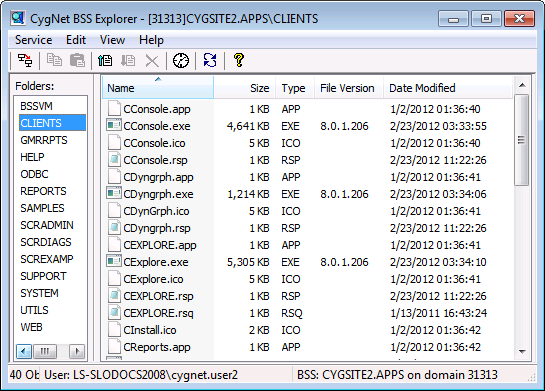Open the Edit menu
The image size is (545, 391).
click(x=76, y=40)
